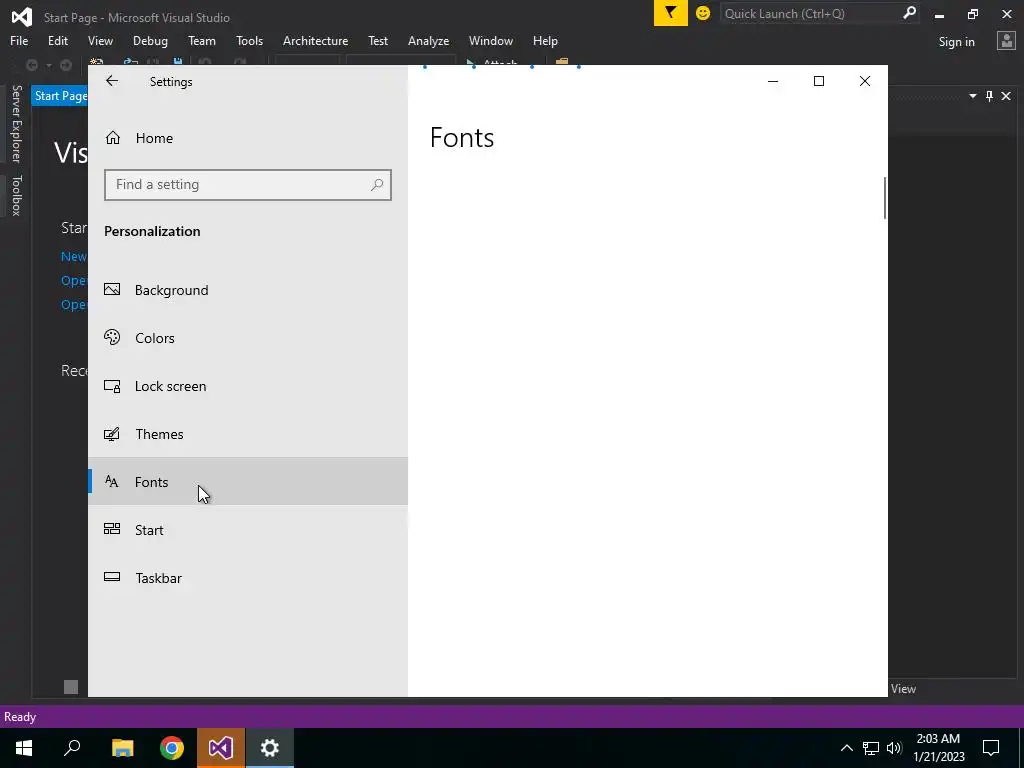Click the Start tiles icon in sidebar
This screenshot has height=768, width=1024.
[112, 529]
